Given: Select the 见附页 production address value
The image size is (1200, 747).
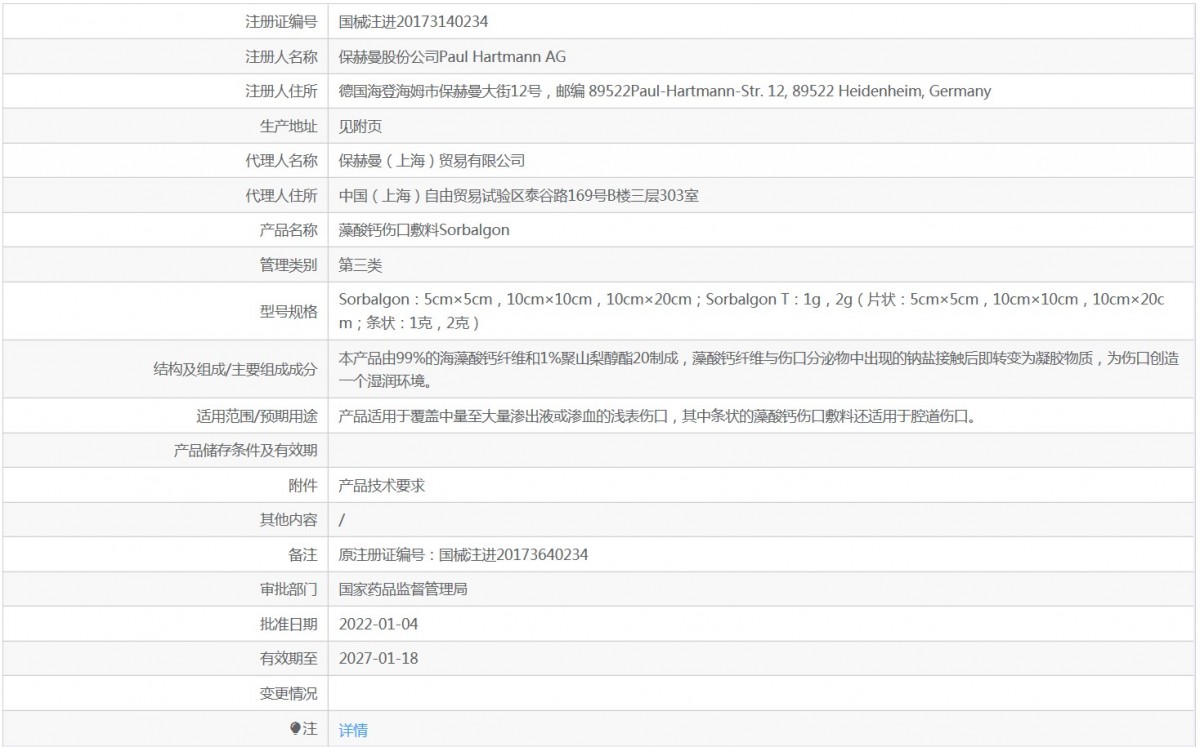Looking at the screenshot, I should click(361, 126).
